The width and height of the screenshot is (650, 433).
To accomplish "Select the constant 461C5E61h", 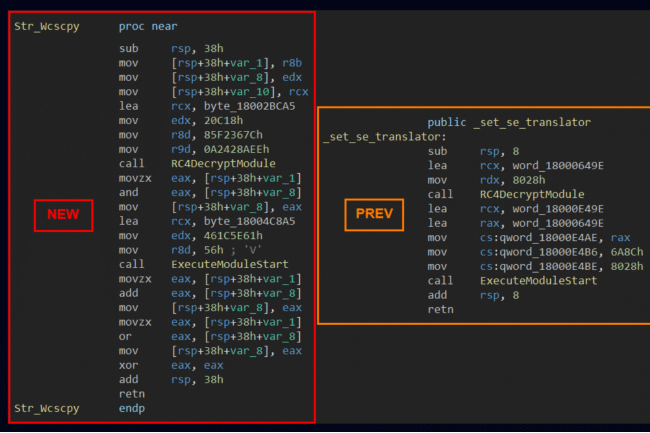I will point(233,236).
